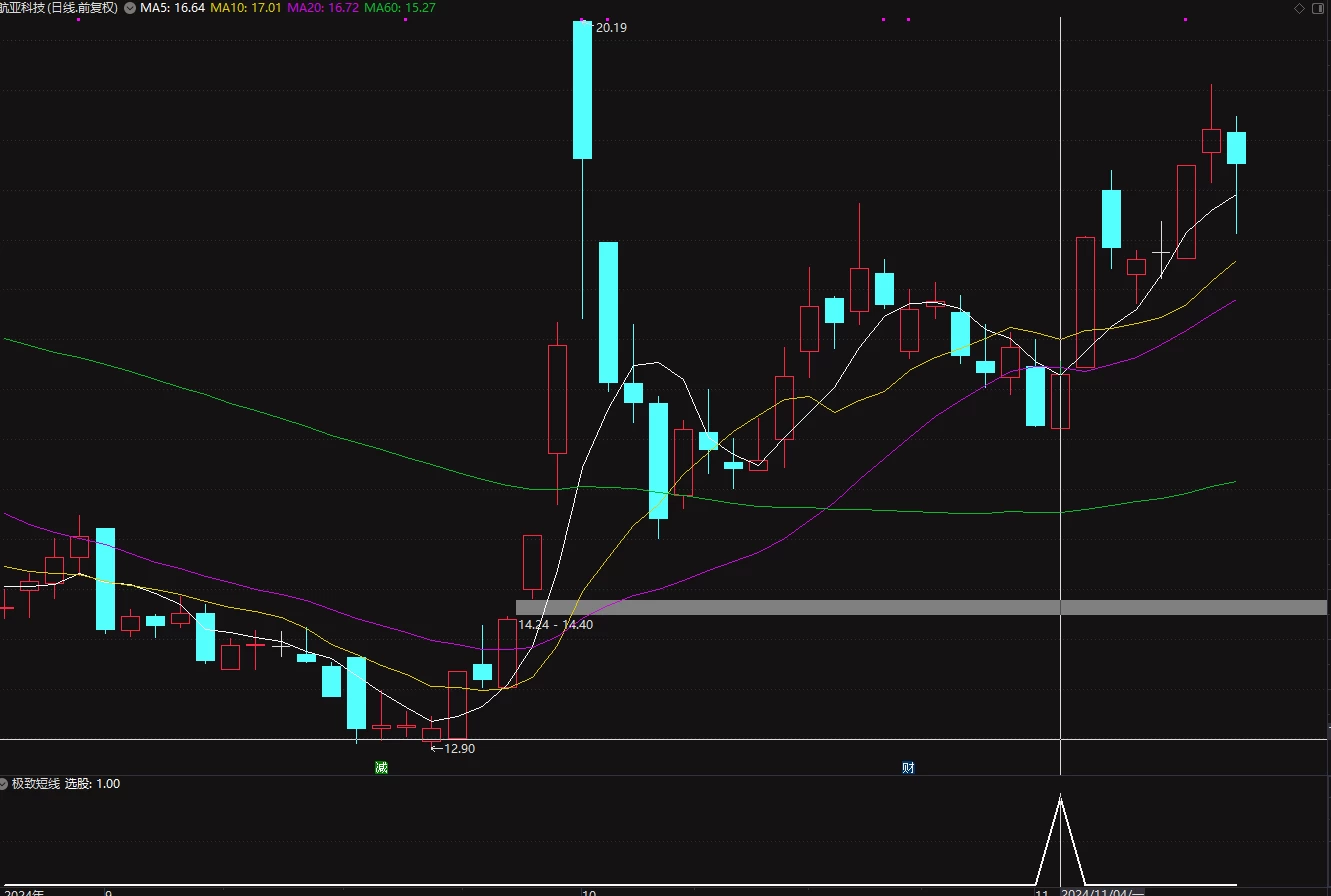Select the MA10 yellow indicator label
This screenshot has width=1331, height=896.
coord(245,8)
